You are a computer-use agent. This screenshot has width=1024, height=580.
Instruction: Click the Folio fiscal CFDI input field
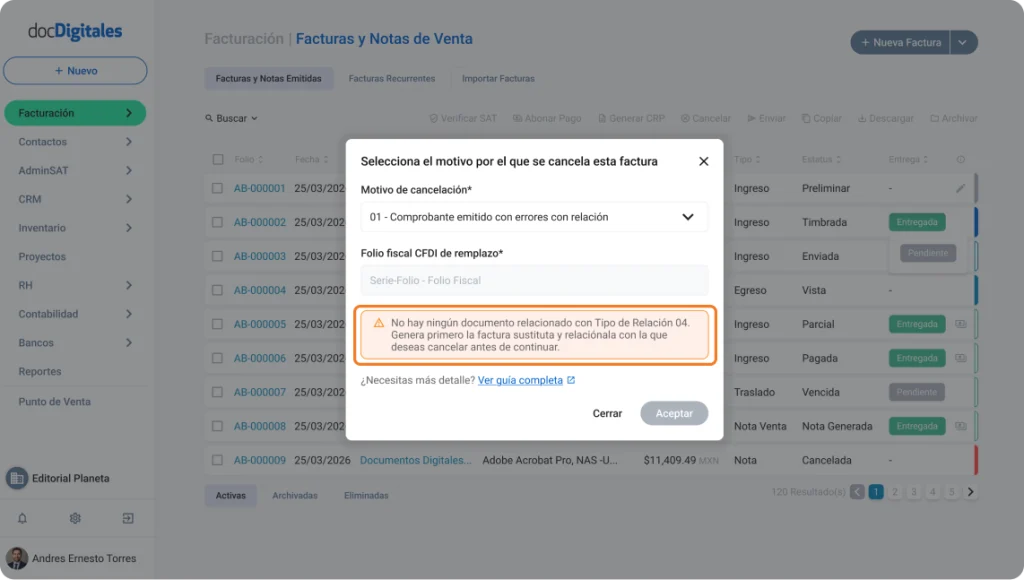(534, 280)
